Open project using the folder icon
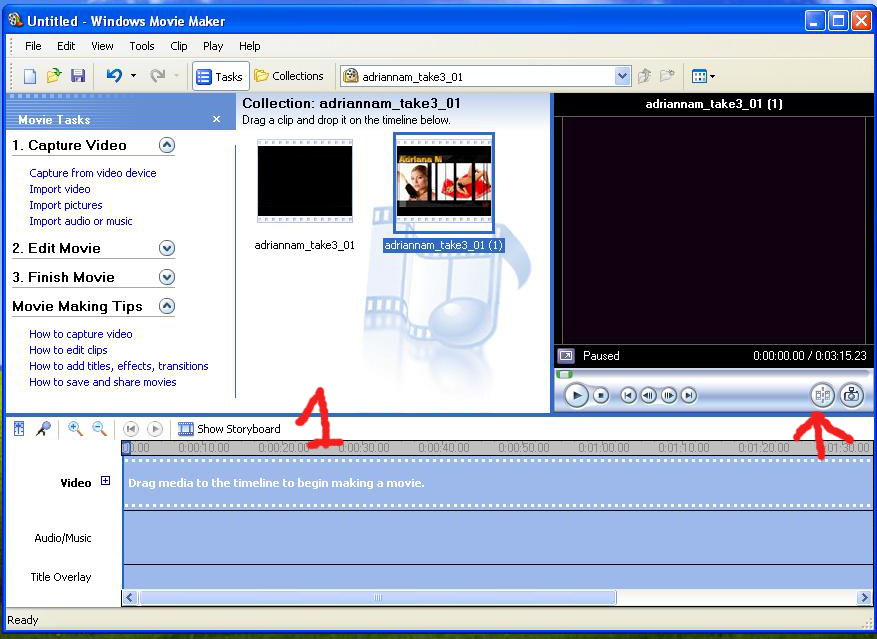 coord(54,76)
